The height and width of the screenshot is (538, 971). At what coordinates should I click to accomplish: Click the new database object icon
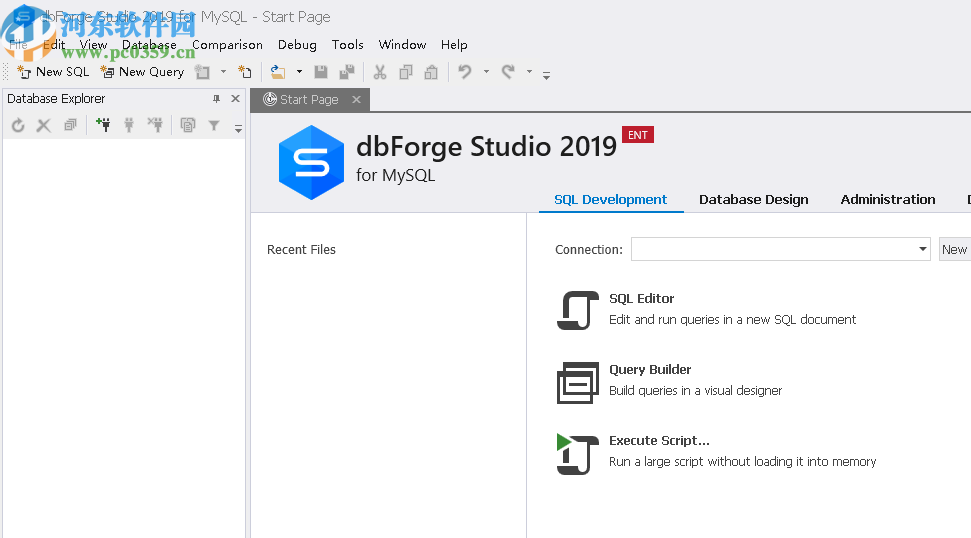[x=202, y=72]
